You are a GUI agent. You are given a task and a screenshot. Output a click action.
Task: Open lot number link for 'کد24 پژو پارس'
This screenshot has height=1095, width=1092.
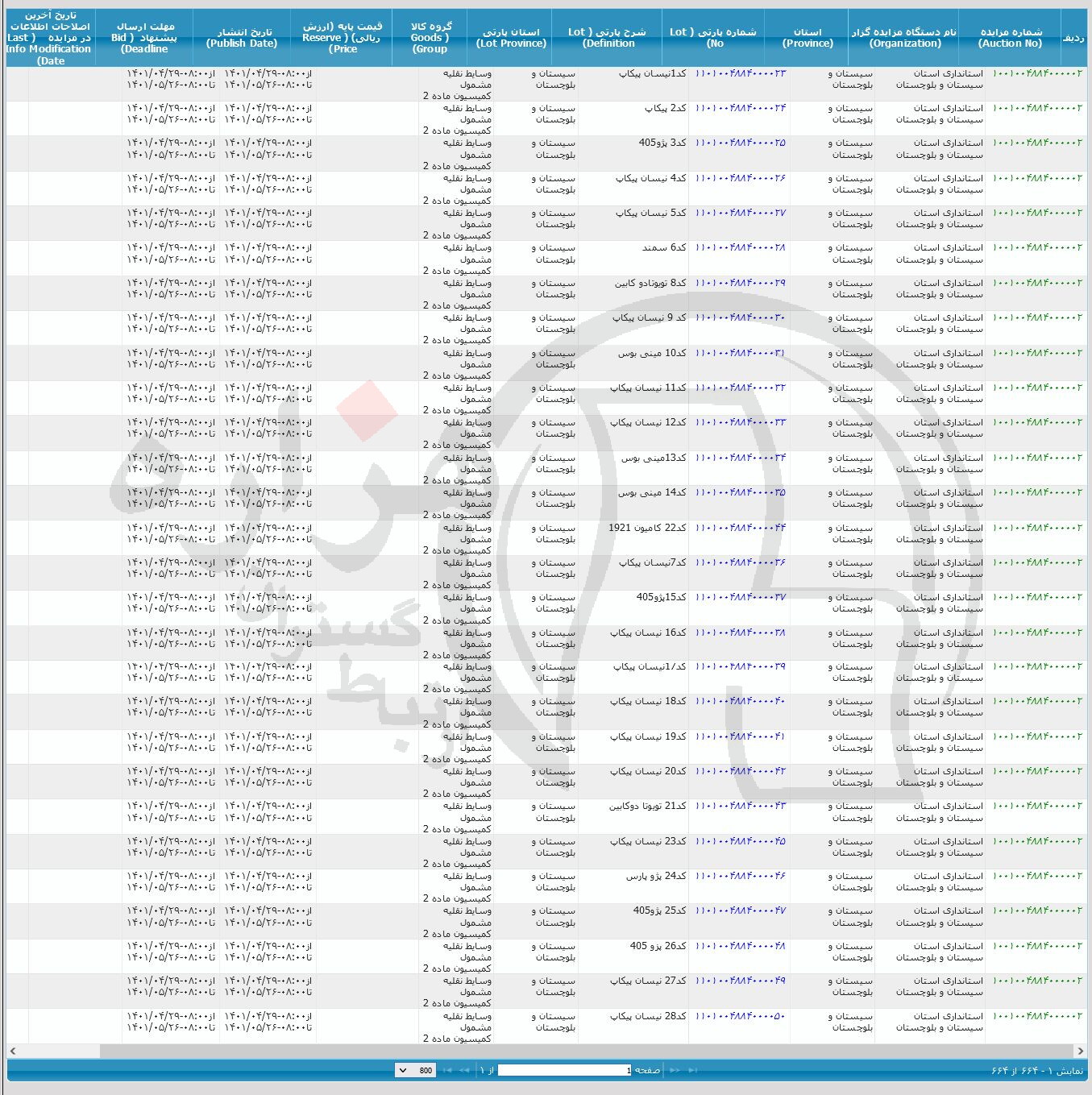click(x=740, y=876)
